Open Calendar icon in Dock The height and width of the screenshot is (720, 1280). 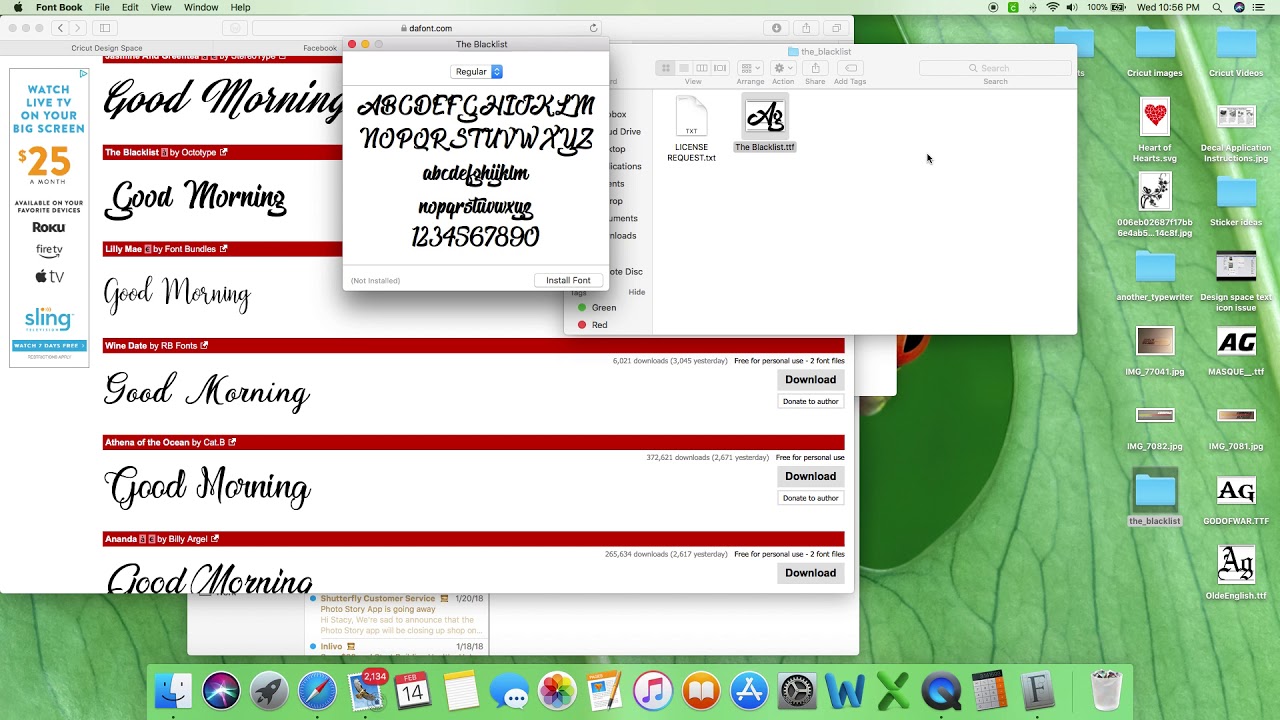click(413, 691)
